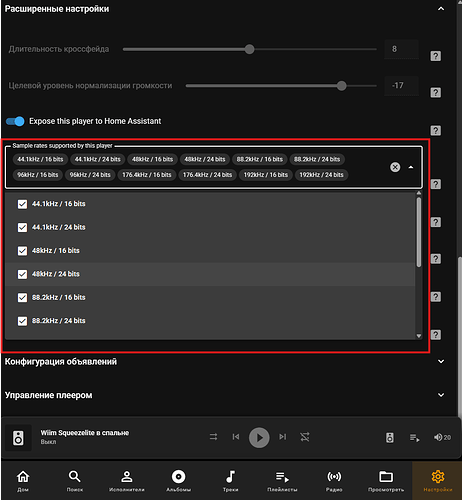Skip to the next track

(283, 437)
